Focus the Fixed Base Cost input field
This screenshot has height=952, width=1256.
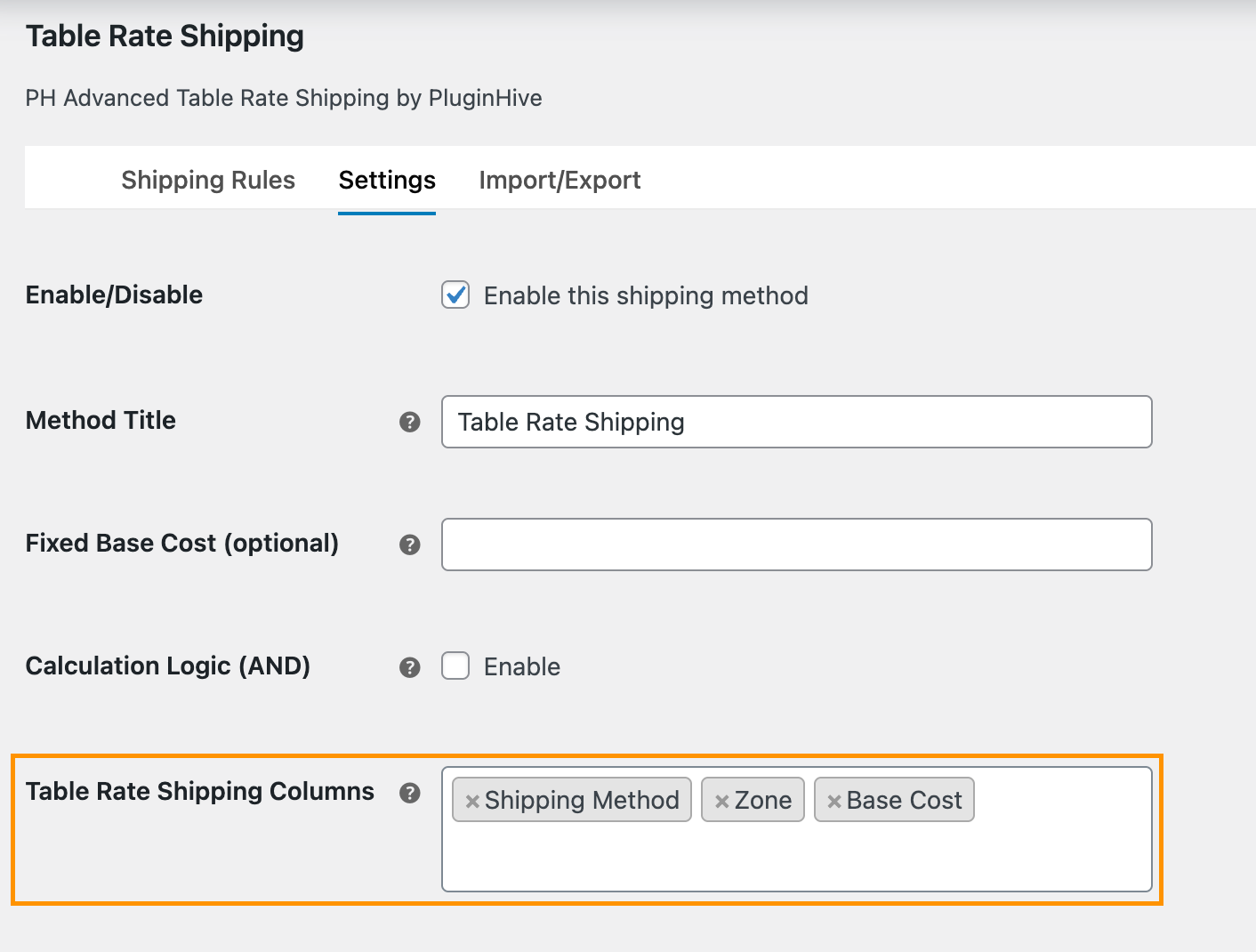point(796,545)
